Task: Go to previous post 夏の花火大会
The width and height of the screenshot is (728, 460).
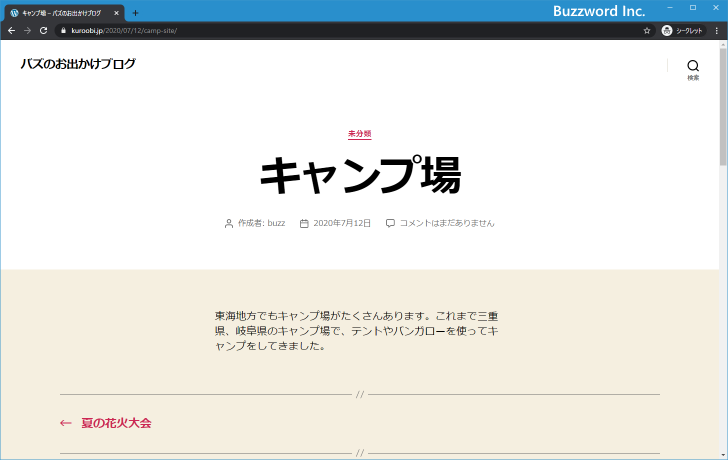Action: (115, 423)
